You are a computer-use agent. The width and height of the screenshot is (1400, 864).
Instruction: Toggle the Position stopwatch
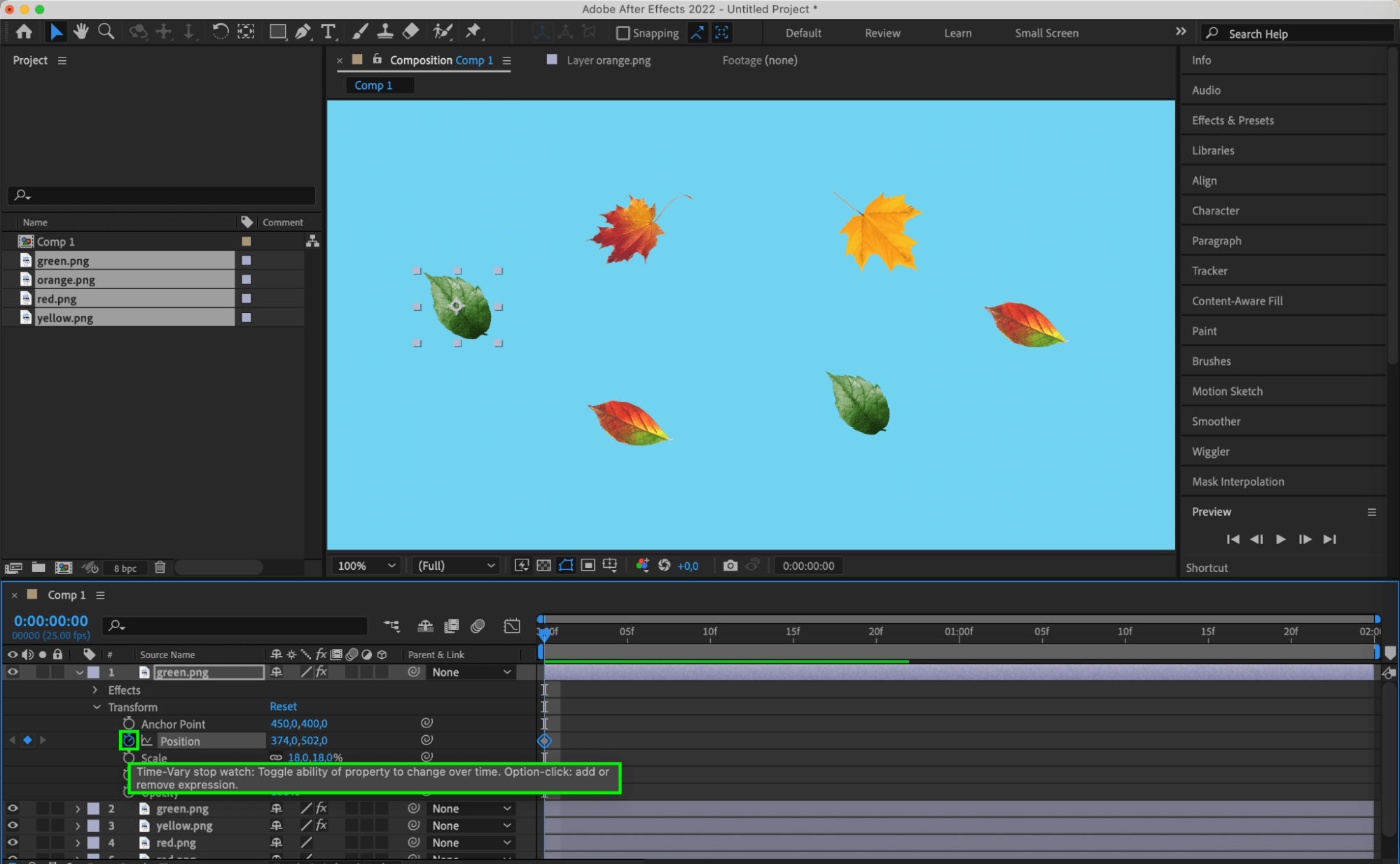click(129, 740)
